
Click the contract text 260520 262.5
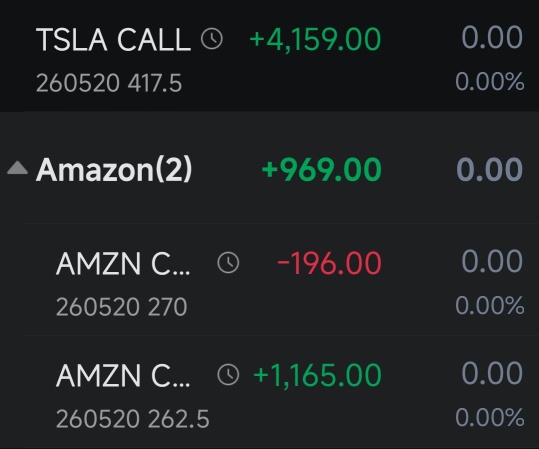[133, 419]
